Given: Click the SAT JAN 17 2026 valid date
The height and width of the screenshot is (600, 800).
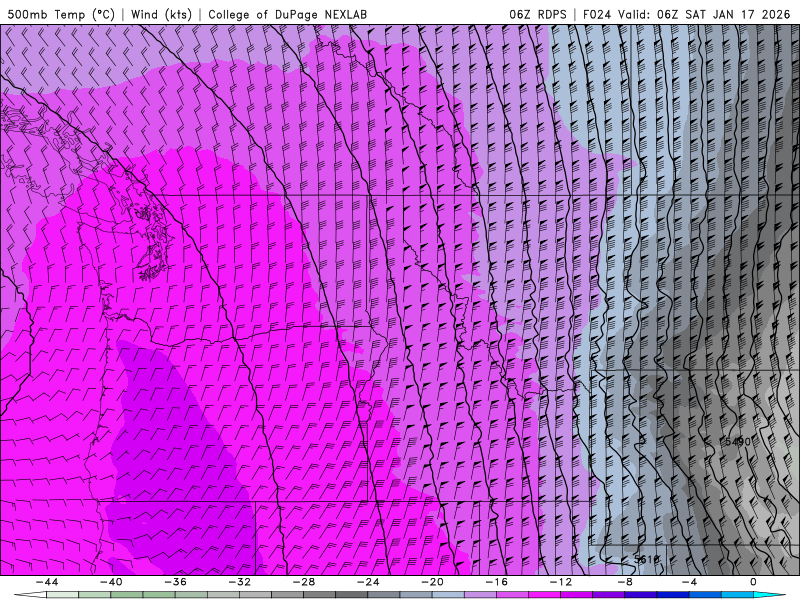Looking at the screenshot, I should pyautogui.click(x=738, y=15).
